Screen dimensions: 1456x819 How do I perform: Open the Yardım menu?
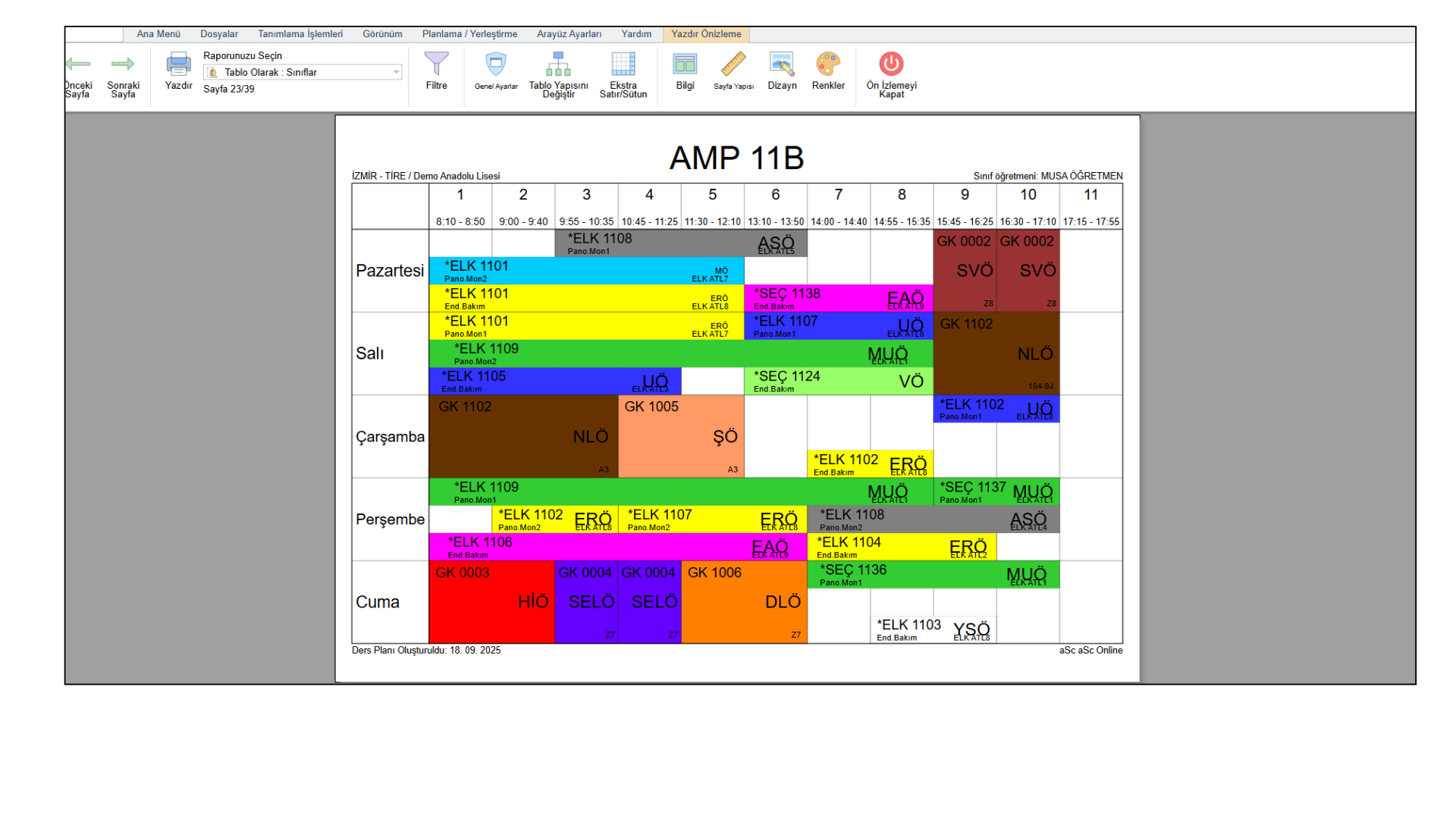(636, 34)
